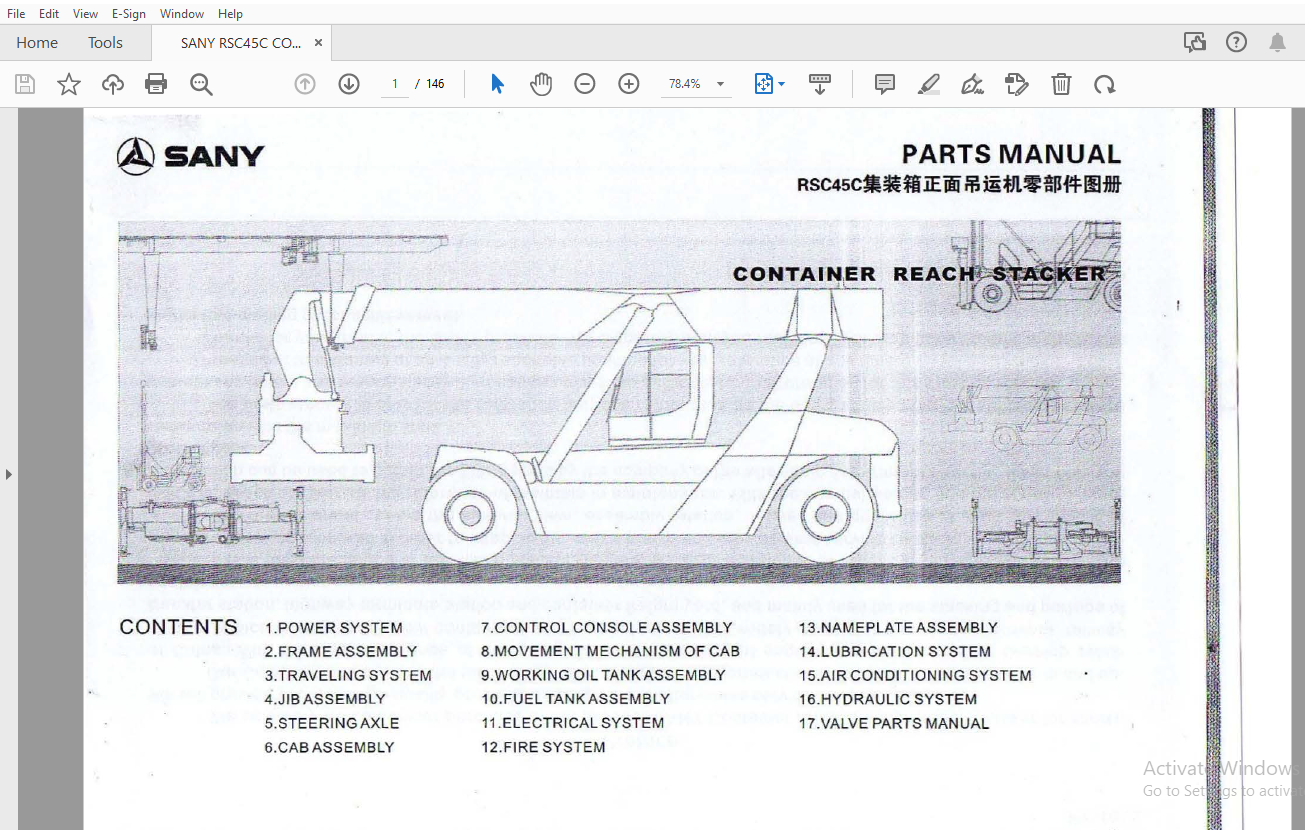Open the find text magnifier tool
Image resolution: width=1305 pixels, height=830 pixels.
click(201, 84)
